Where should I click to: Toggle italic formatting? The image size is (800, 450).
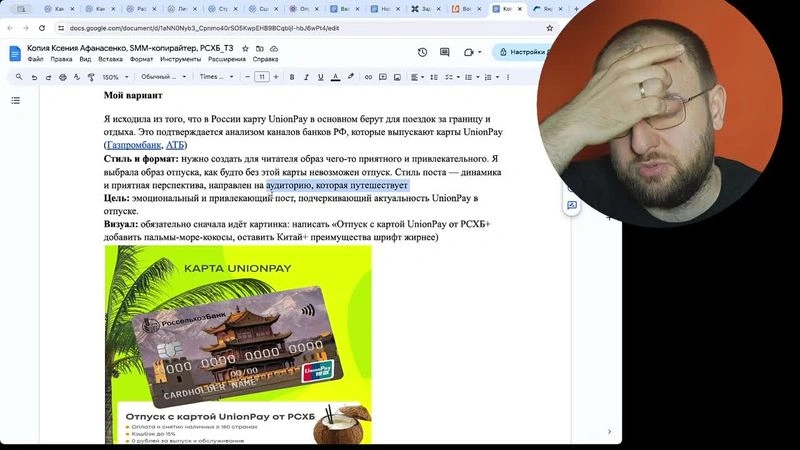(306, 77)
